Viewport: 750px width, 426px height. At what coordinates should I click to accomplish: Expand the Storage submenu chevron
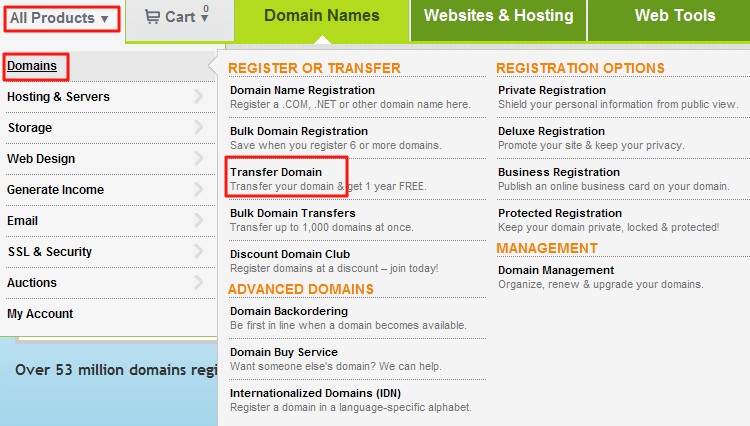(198, 128)
